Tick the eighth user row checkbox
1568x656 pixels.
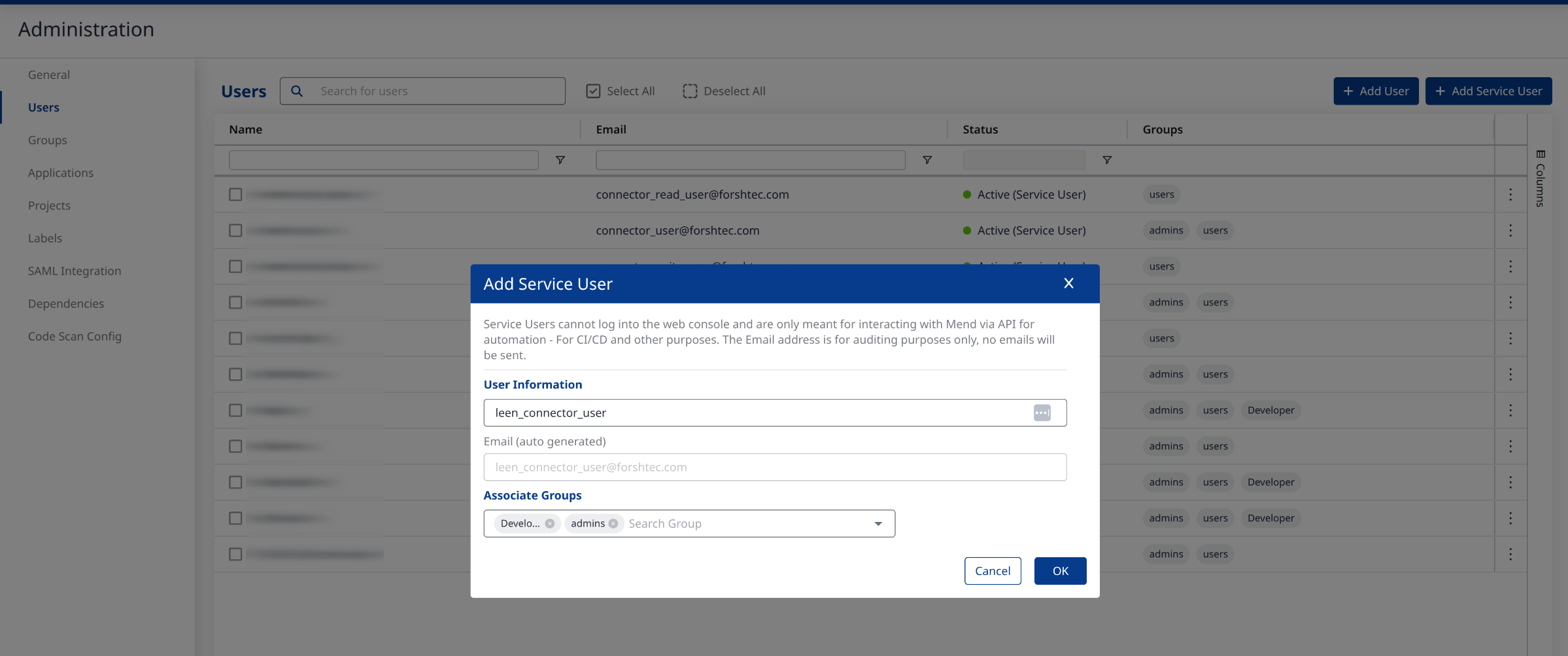pos(235,446)
